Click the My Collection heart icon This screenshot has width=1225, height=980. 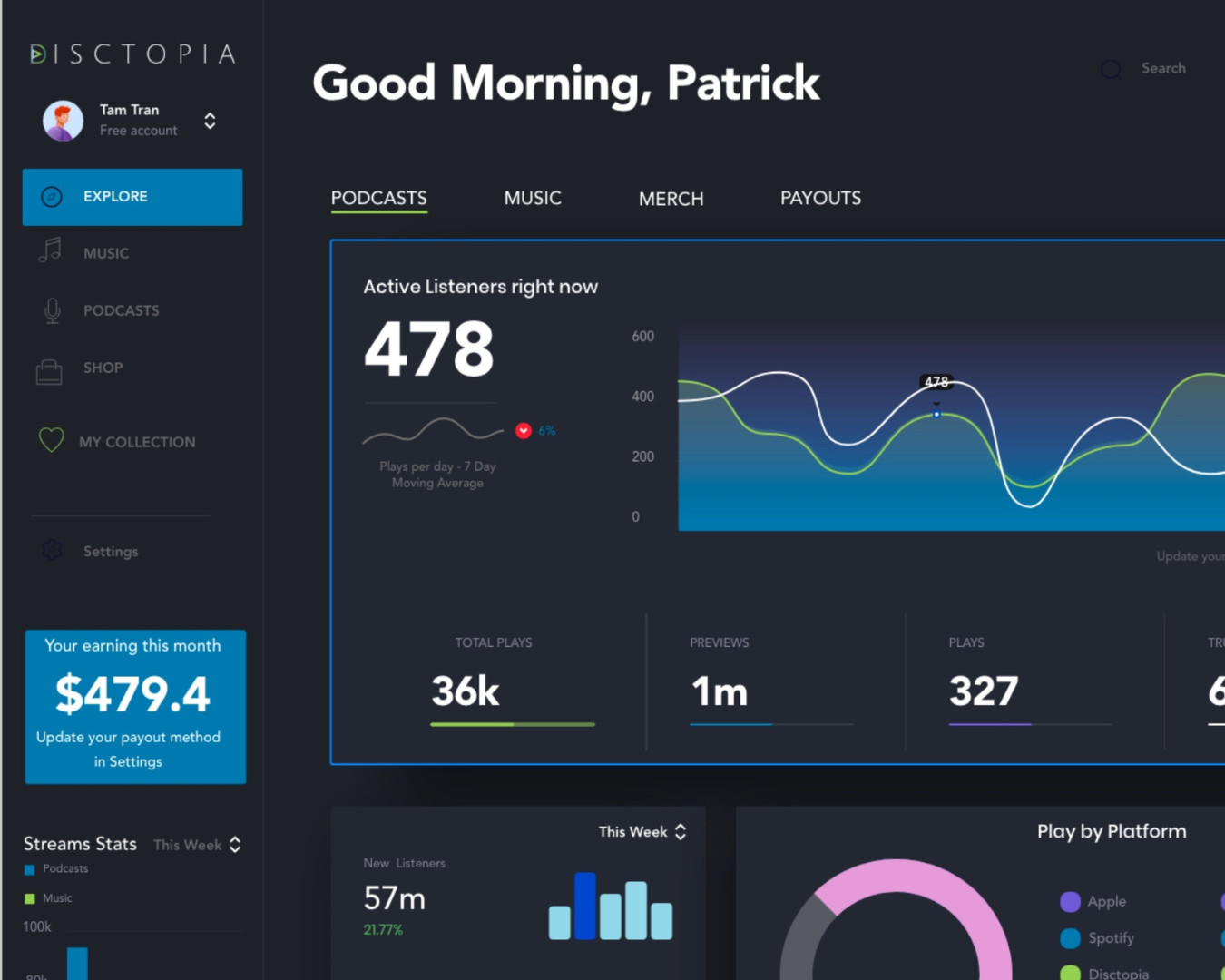51,440
